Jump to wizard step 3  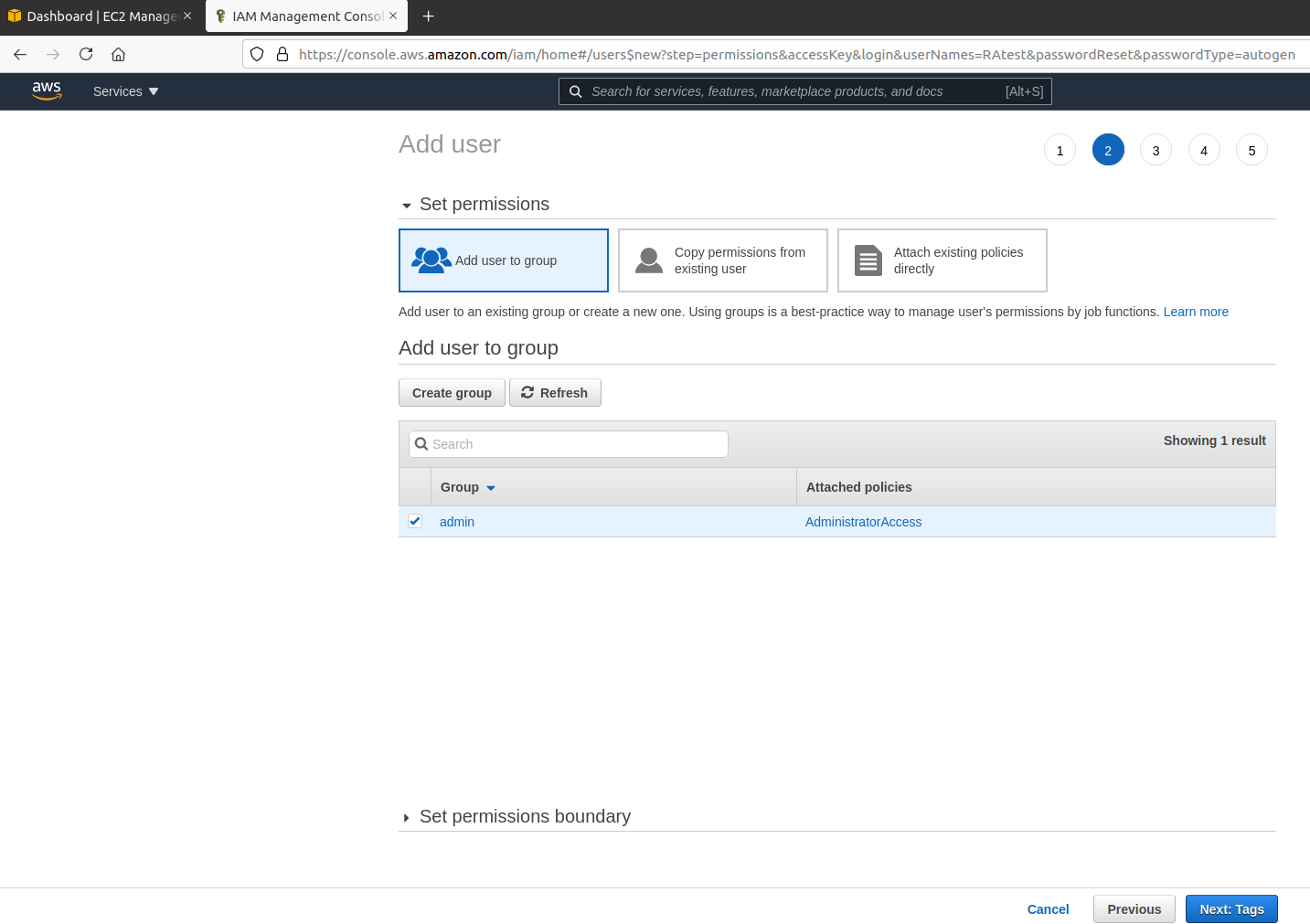[1156, 150]
